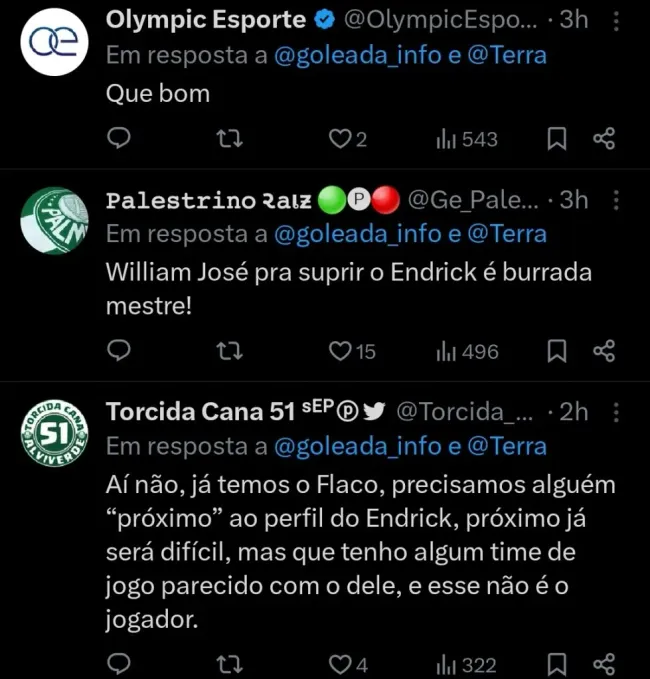Open Olympic Esporte profile name

[205, 19]
